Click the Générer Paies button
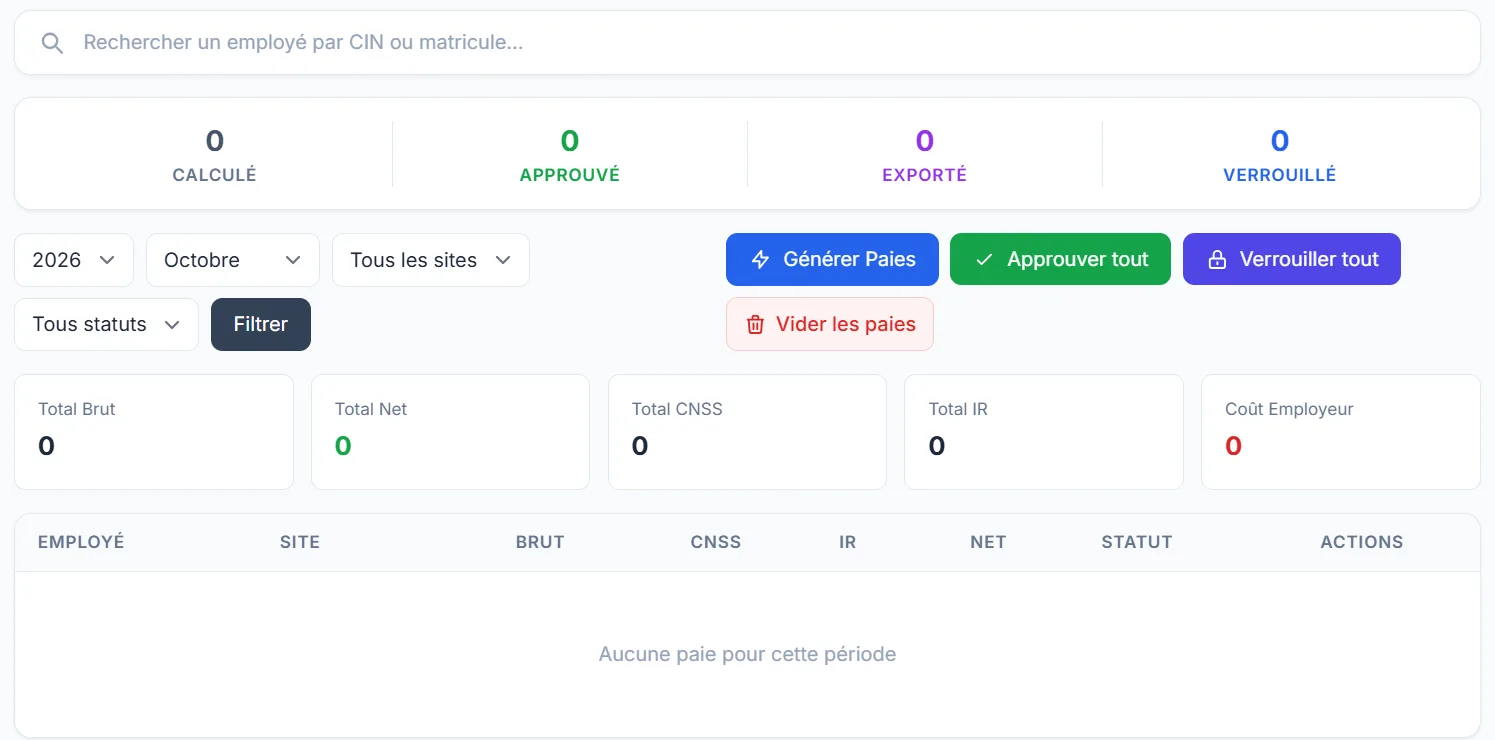The image size is (1495, 740). point(832,260)
